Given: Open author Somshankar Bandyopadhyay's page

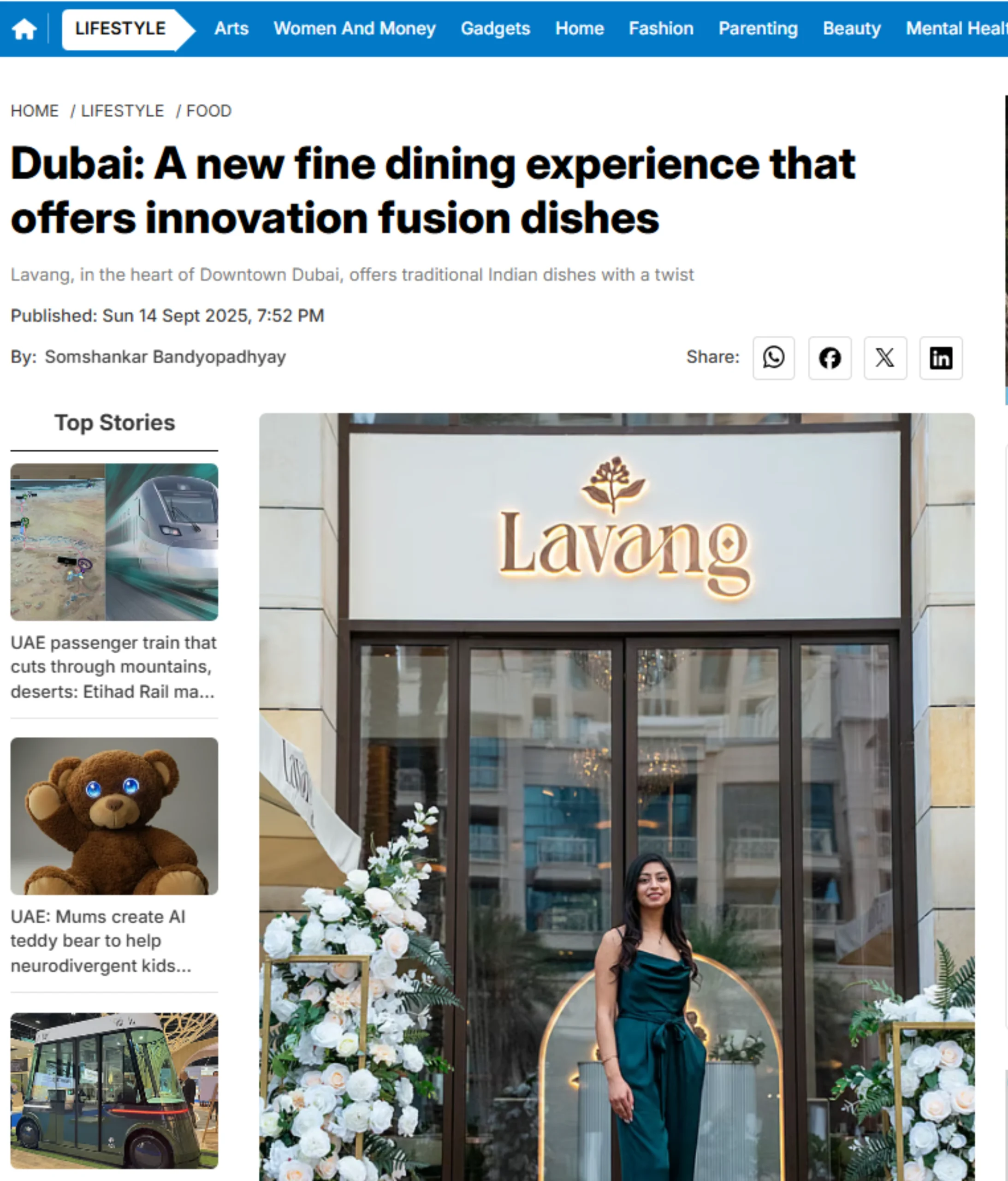Looking at the screenshot, I should (x=165, y=357).
